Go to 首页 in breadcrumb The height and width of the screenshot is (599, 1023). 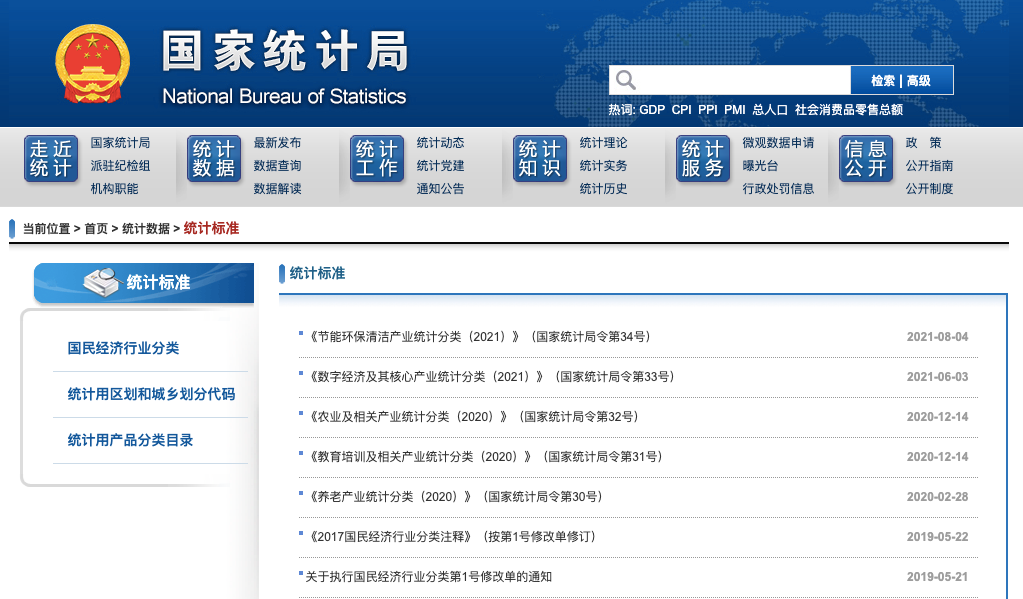tap(96, 228)
